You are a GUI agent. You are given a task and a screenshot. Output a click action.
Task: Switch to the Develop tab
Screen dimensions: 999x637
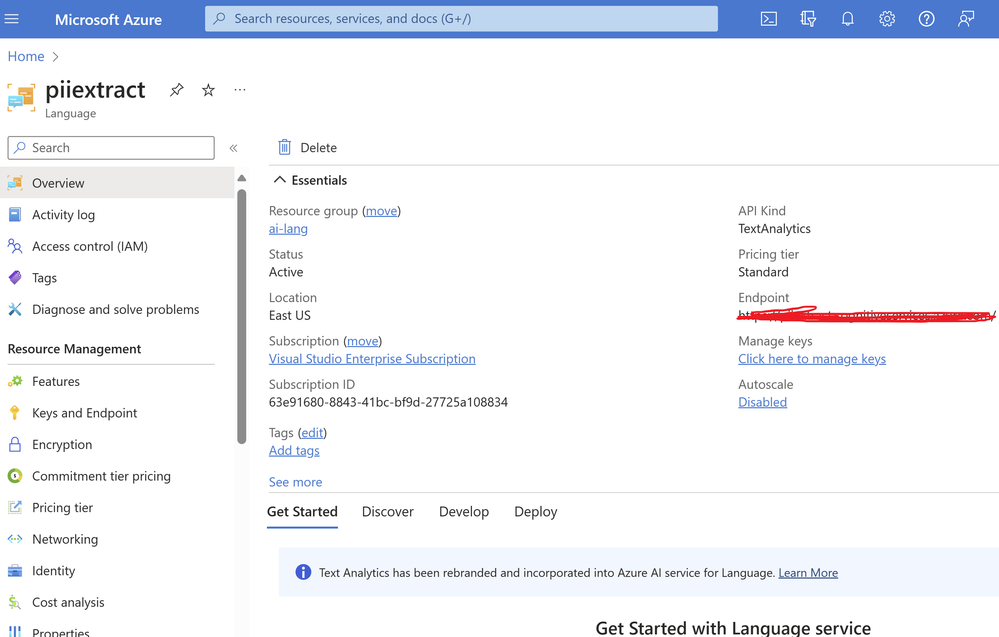pos(464,512)
